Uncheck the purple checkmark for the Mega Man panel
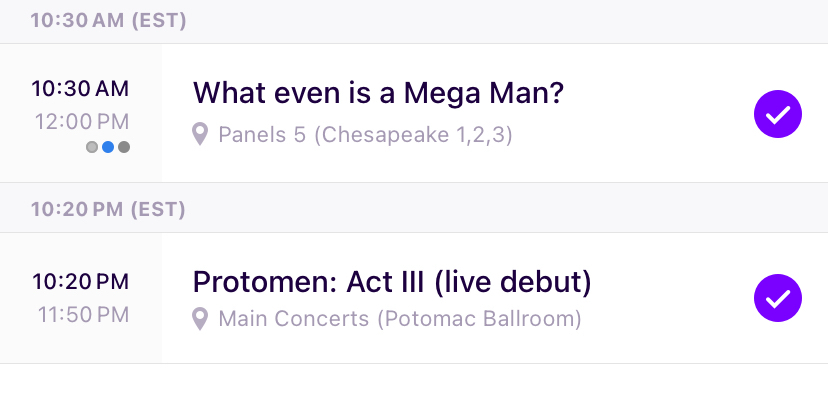Screen dimensions: 828x410 [x=778, y=115]
